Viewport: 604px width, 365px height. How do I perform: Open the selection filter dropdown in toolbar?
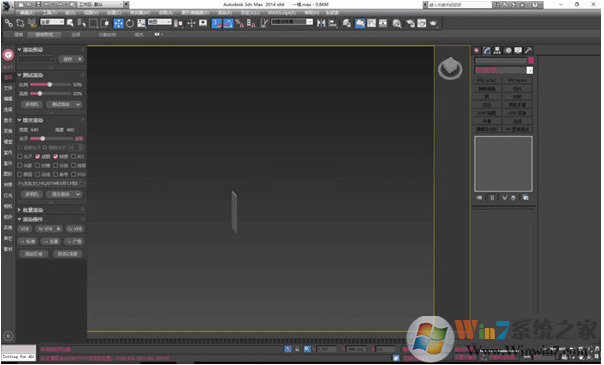[x=52, y=22]
